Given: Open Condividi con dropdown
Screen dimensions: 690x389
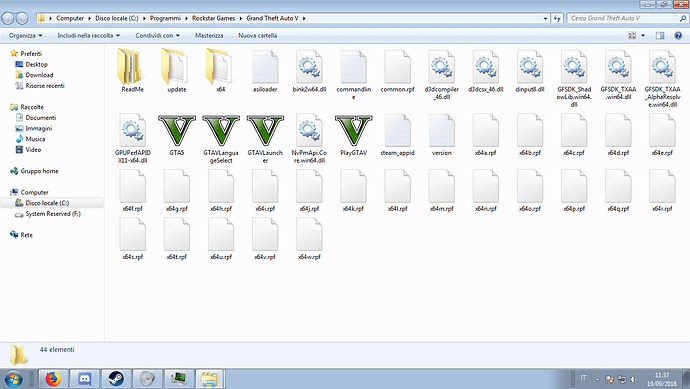Looking at the screenshot, I should (157, 36).
